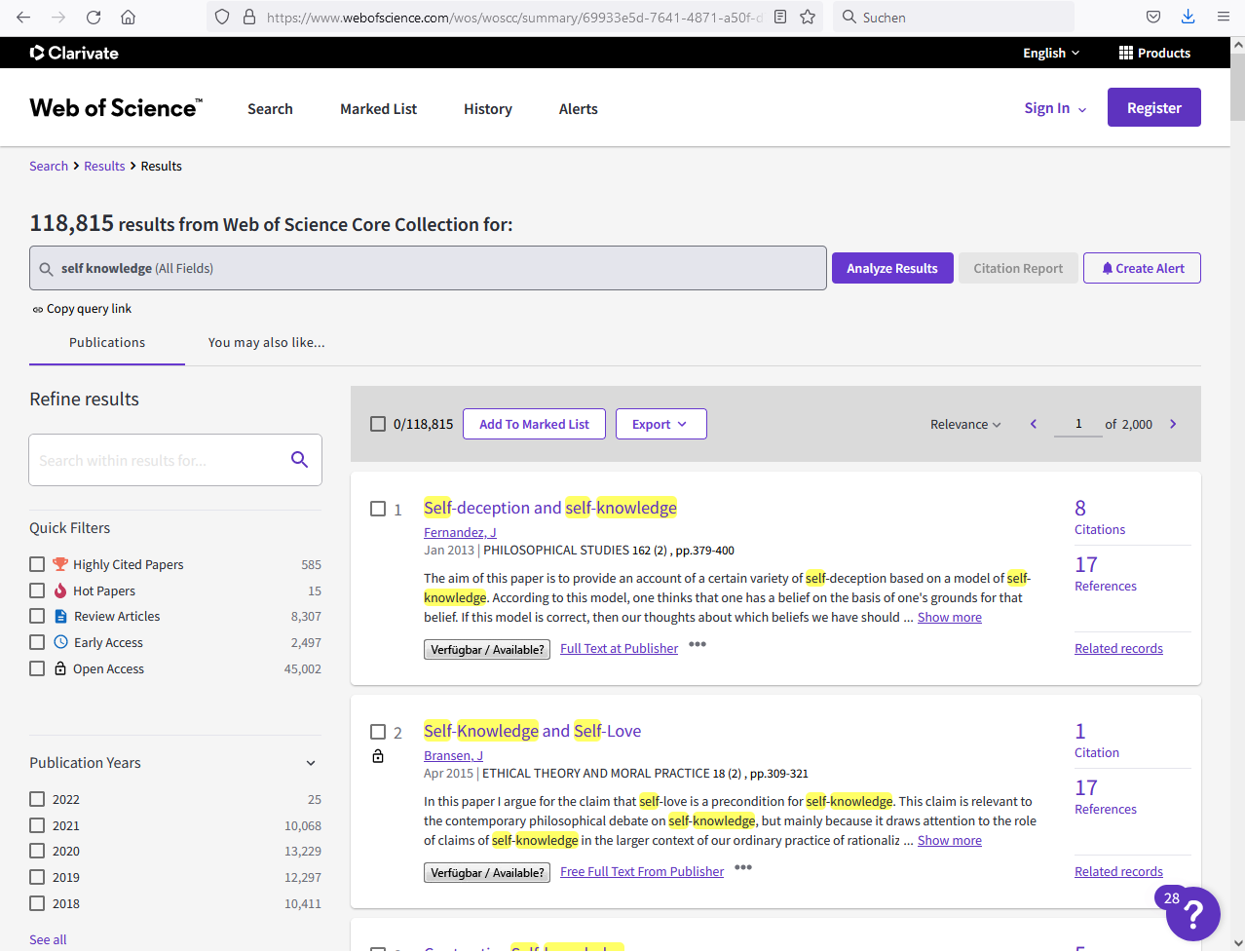Save page to Pocket
The image size is (1245, 952).
(x=1153, y=17)
